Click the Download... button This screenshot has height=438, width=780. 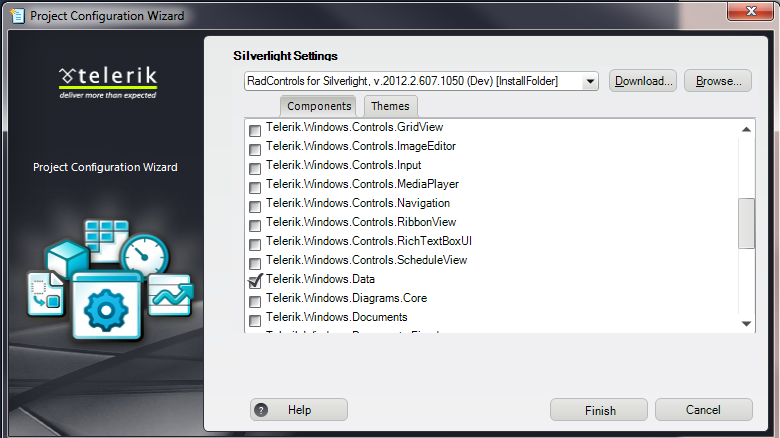[643, 81]
